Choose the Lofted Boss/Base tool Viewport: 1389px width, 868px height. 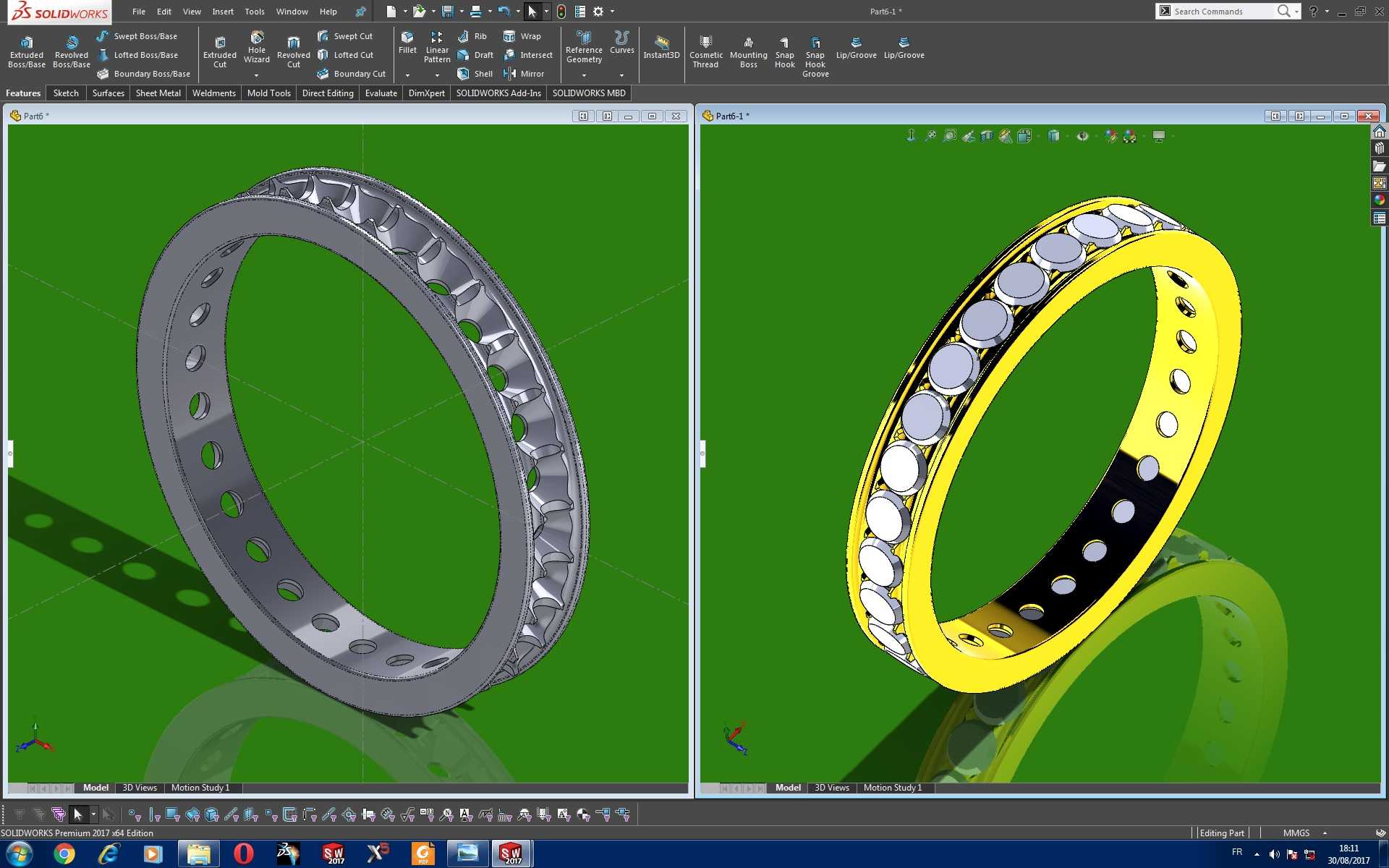coord(137,55)
